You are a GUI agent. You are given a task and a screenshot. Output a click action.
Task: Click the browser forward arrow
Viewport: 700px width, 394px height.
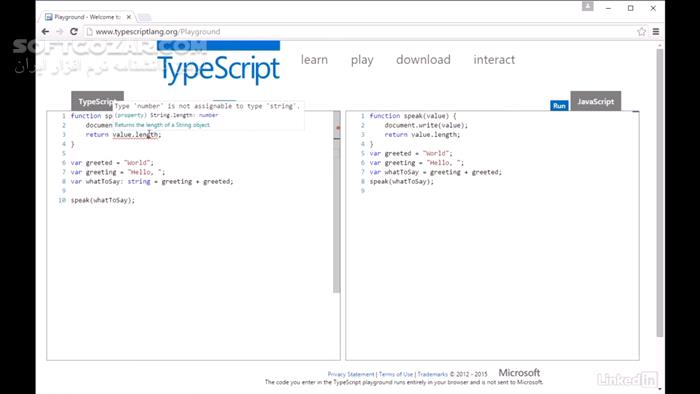[59, 32]
